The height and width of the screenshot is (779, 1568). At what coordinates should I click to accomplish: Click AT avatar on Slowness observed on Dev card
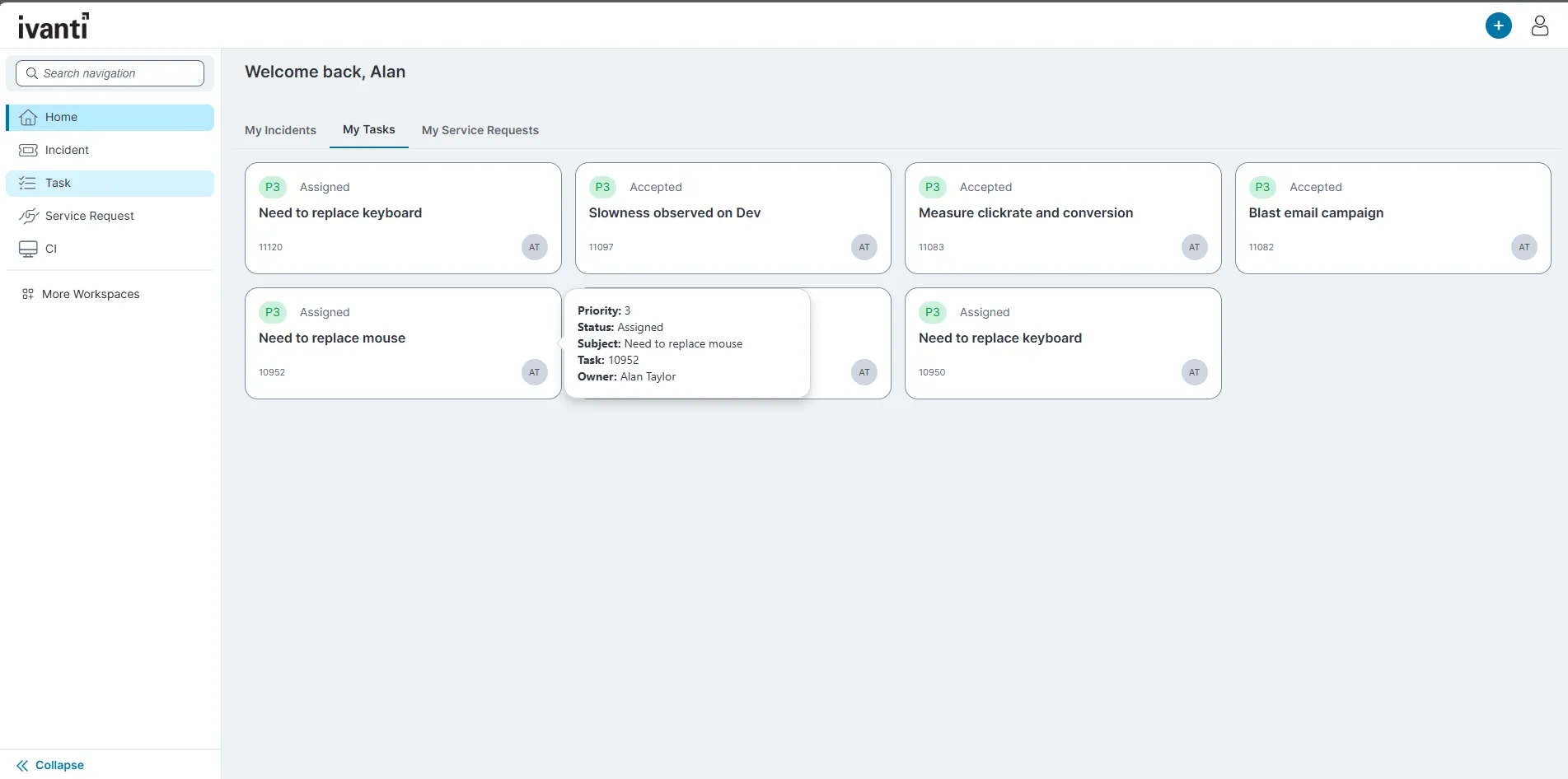pos(864,247)
